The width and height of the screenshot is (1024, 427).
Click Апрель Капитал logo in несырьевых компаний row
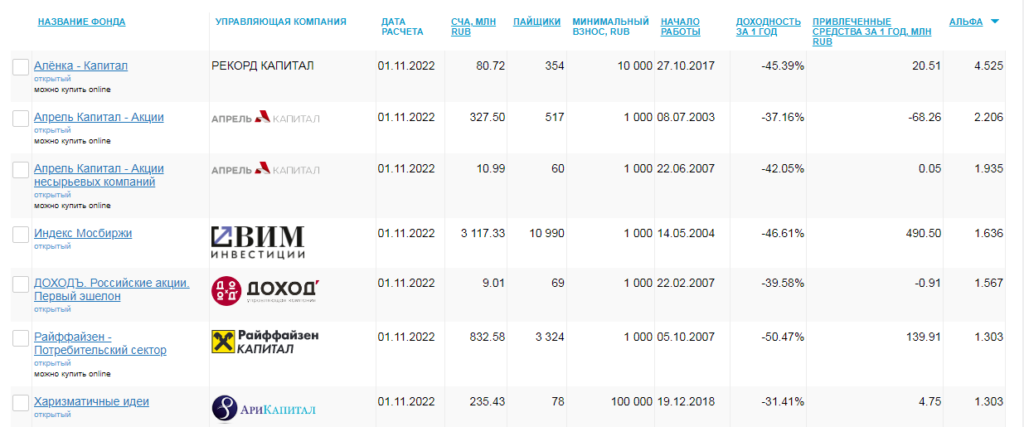point(266,169)
